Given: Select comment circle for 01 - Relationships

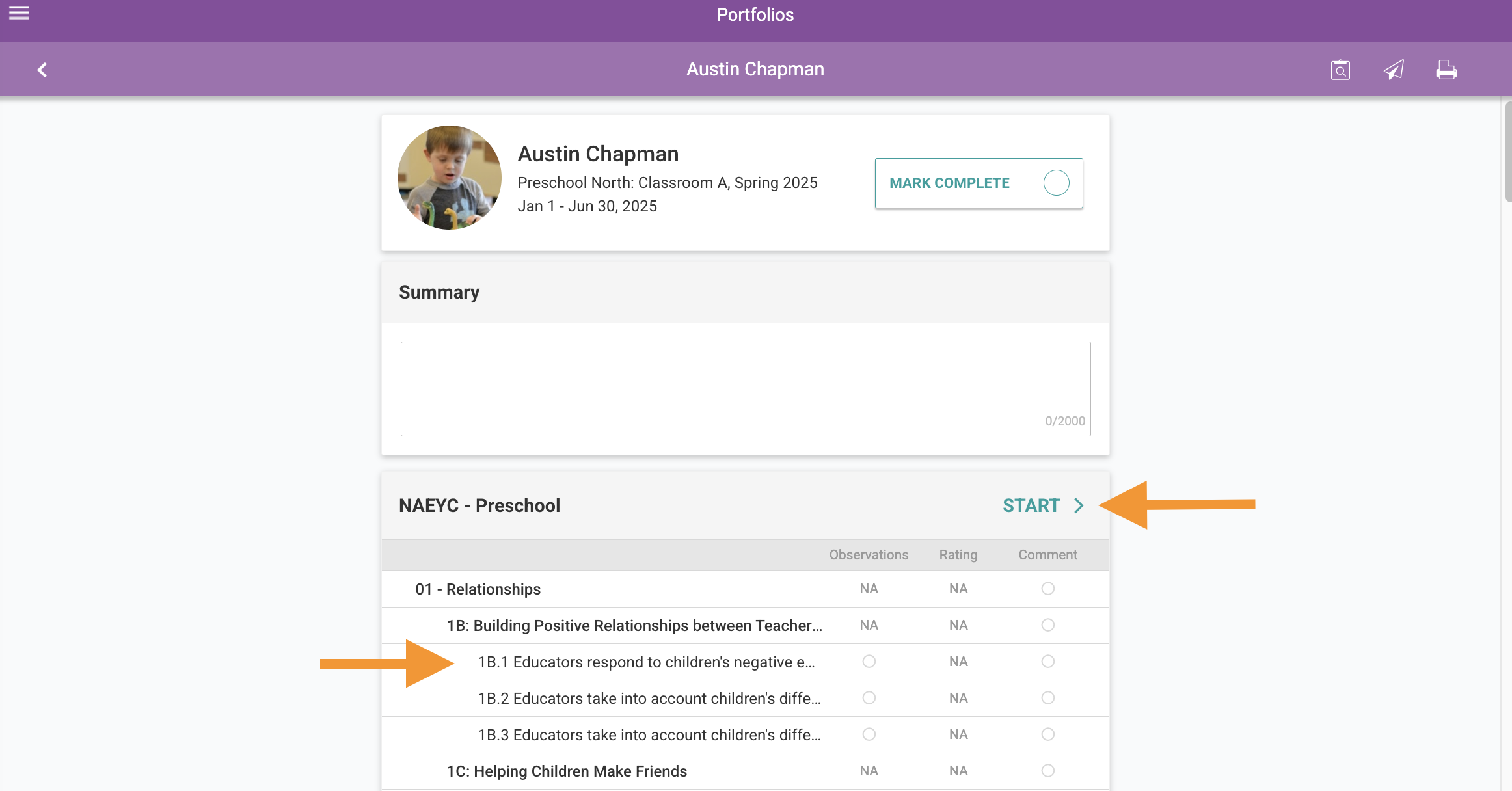Looking at the screenshot, I should pyautogui.click(x=1047, y=589).
